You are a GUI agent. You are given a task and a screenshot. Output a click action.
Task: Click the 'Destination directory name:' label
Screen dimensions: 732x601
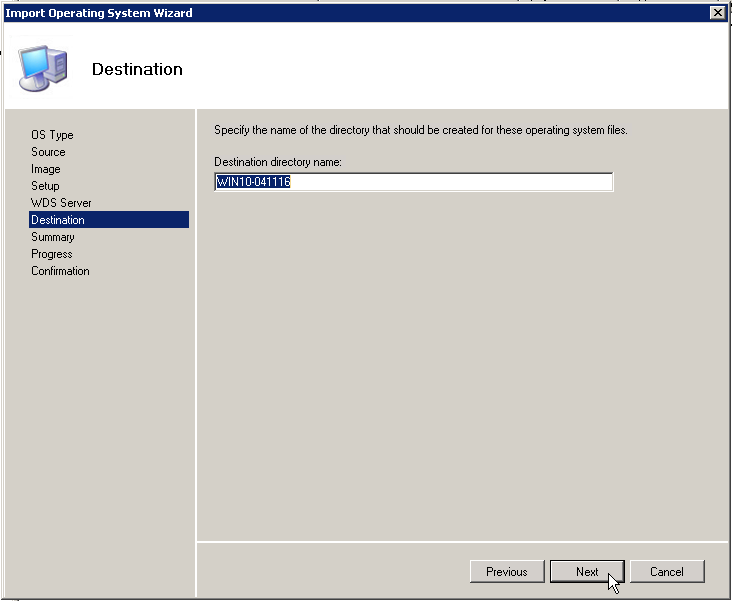pyautogui.click(x=279, y=162)
